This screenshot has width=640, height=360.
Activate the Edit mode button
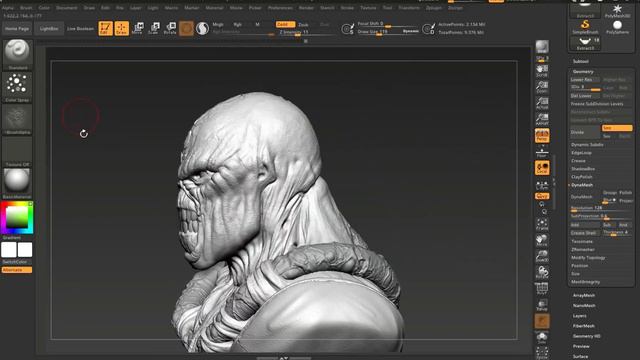click(x=105, y=28)
